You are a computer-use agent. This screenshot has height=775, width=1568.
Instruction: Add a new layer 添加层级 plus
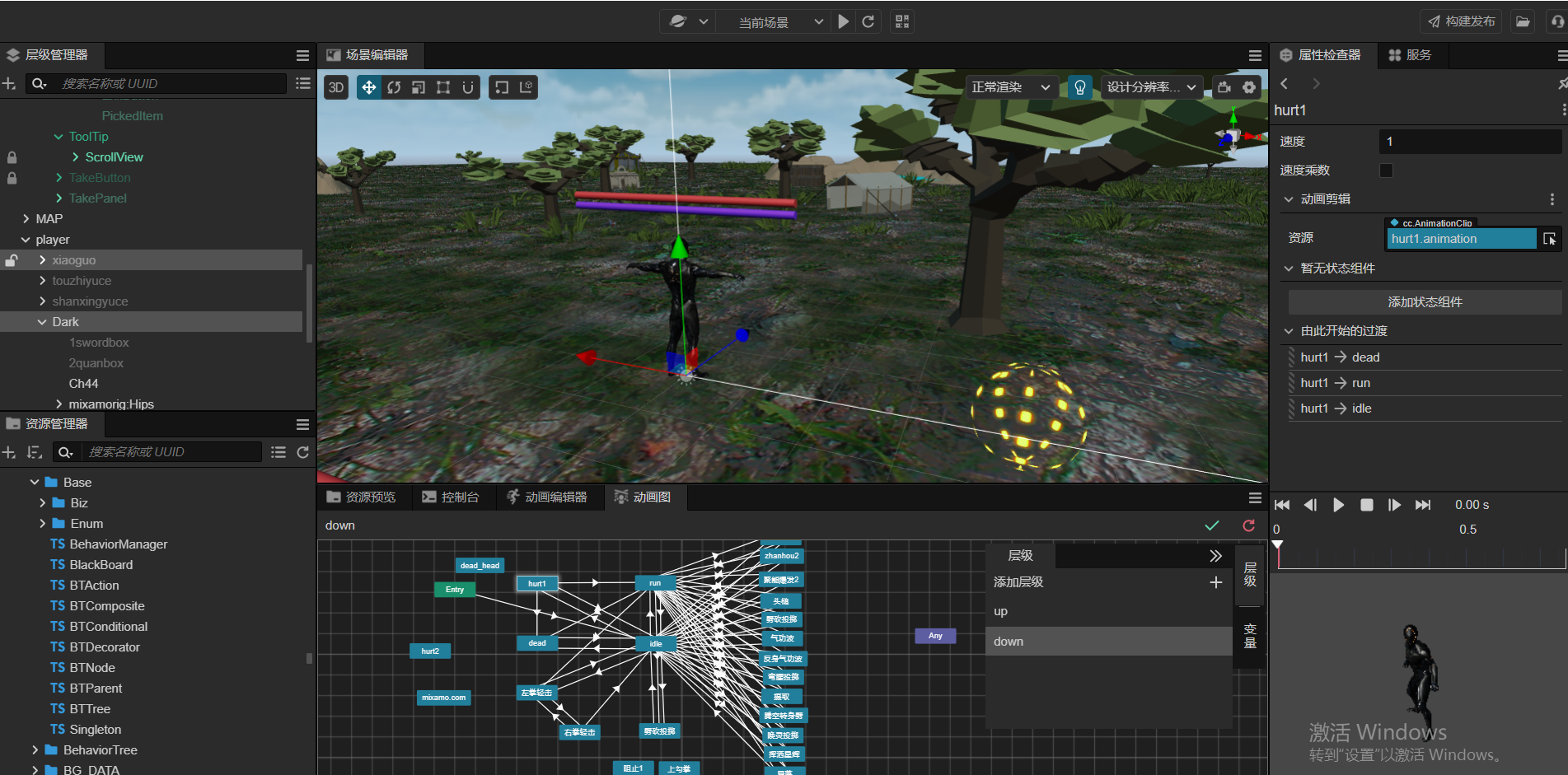point(1215,582)
